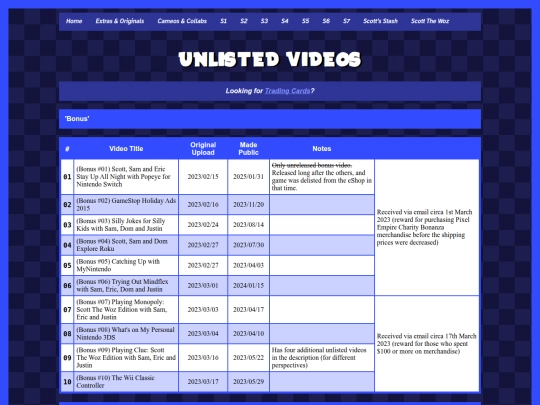Follow the Trading Cards link

pyautogui.click(x=287, y=91)
